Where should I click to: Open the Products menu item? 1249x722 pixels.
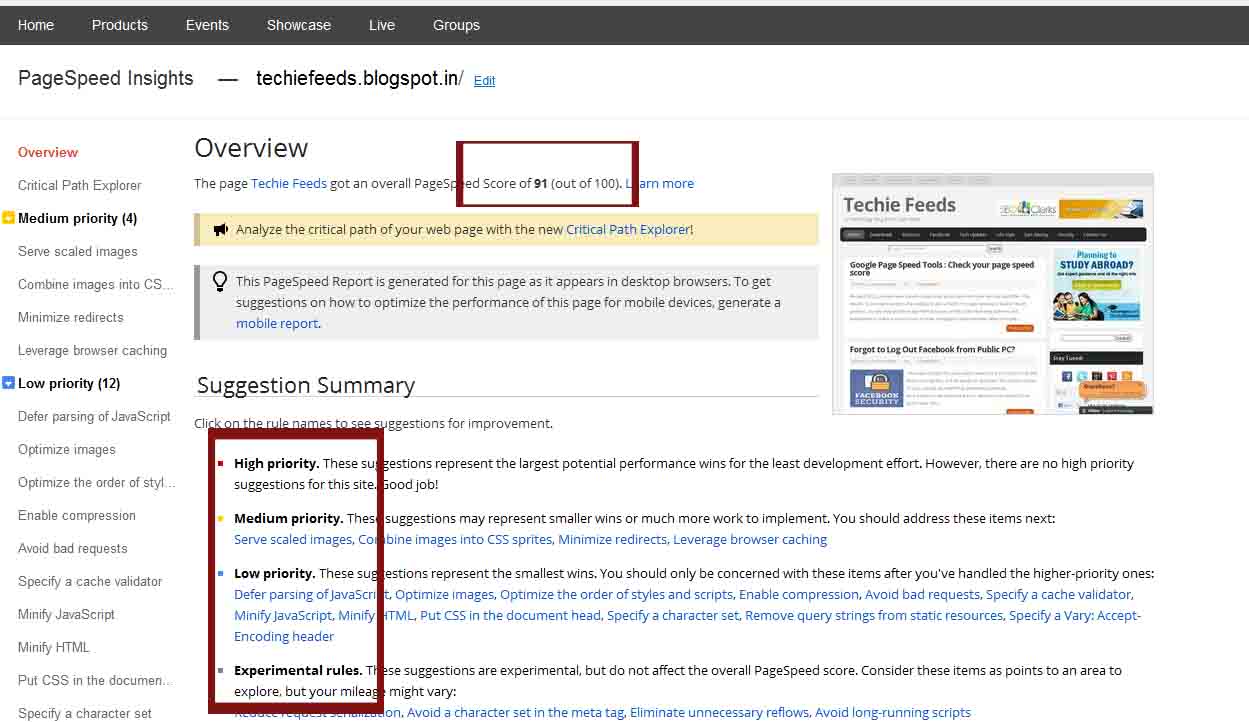point(120,25)
